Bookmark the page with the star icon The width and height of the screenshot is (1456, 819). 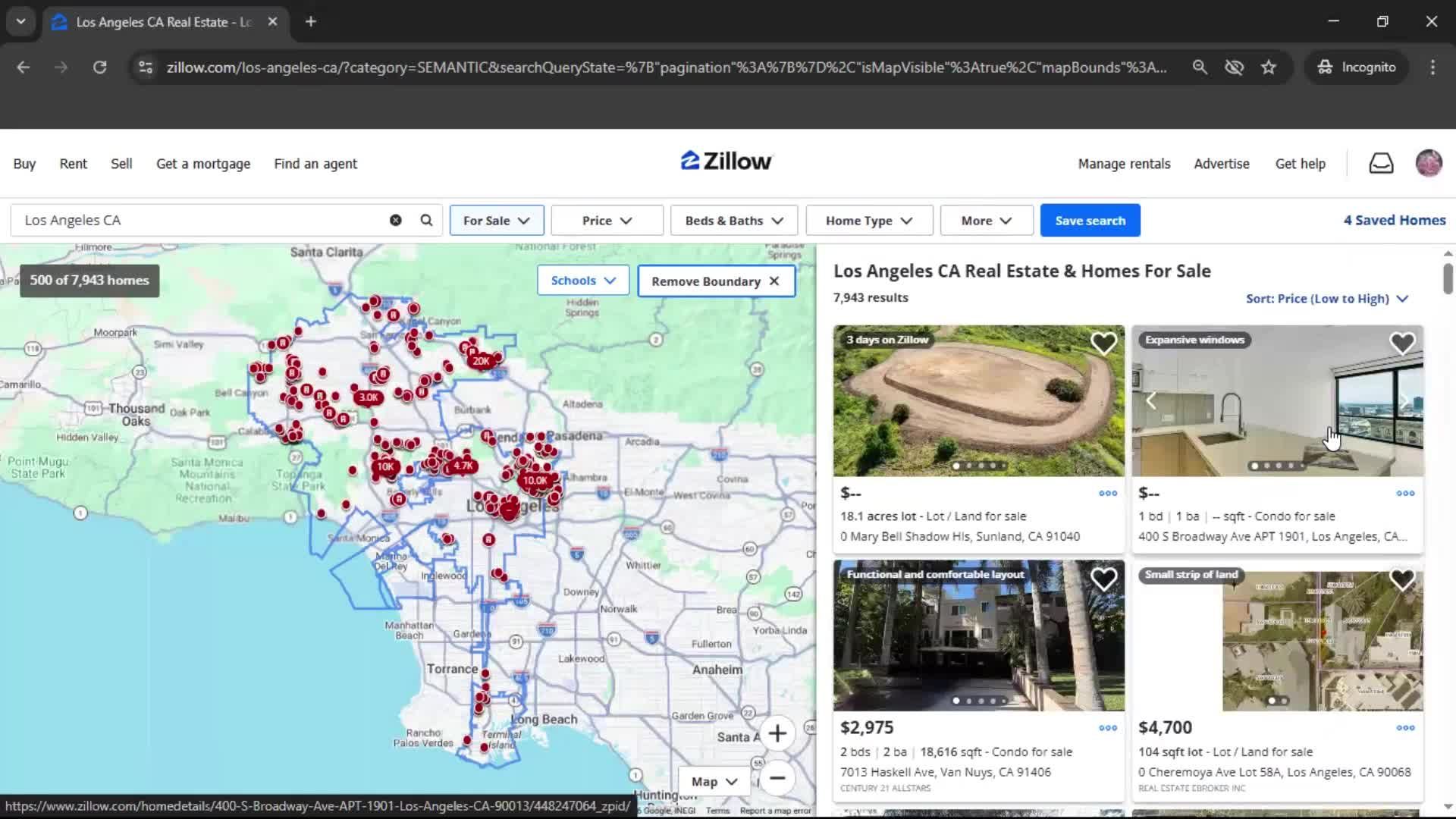[1269, 67]
